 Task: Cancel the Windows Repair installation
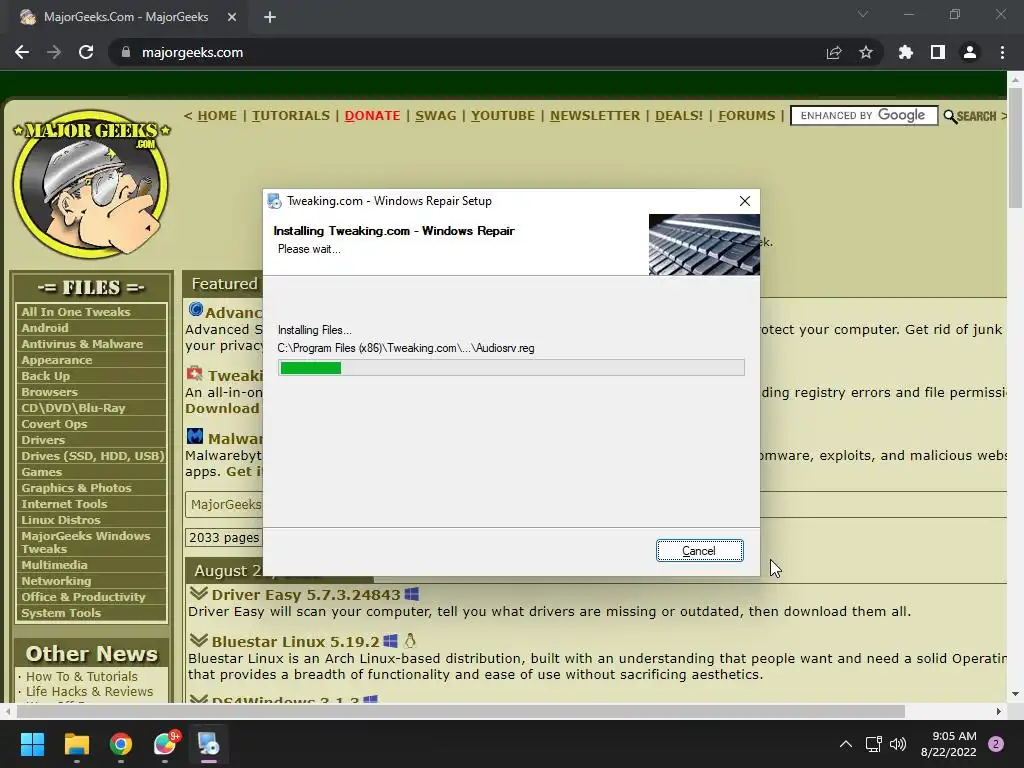pyautogui.click(x=699, y=551)
